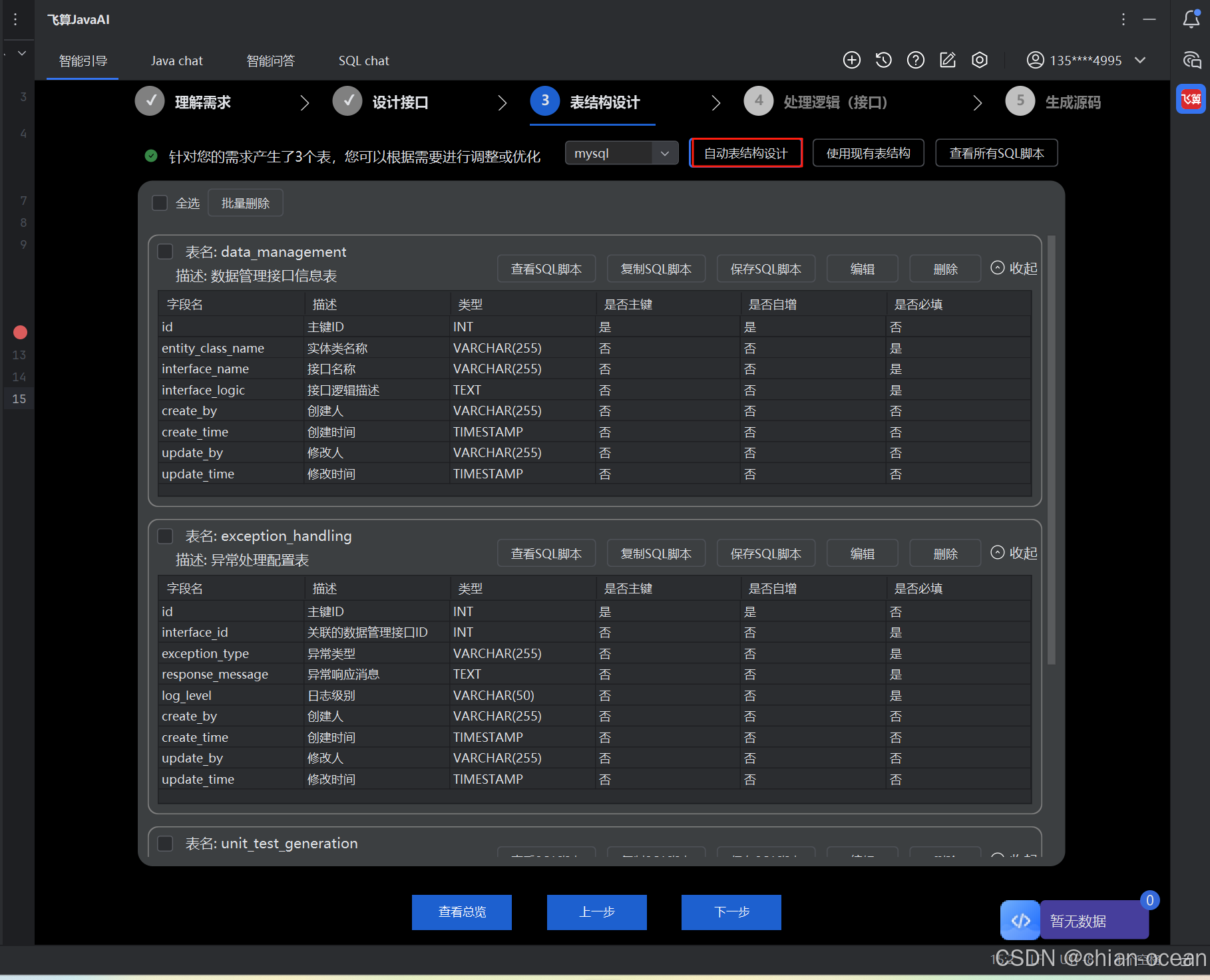Check the exception_handling table checkbox
This screenshot has height=980, width=1210.
(x=165, y=536)
